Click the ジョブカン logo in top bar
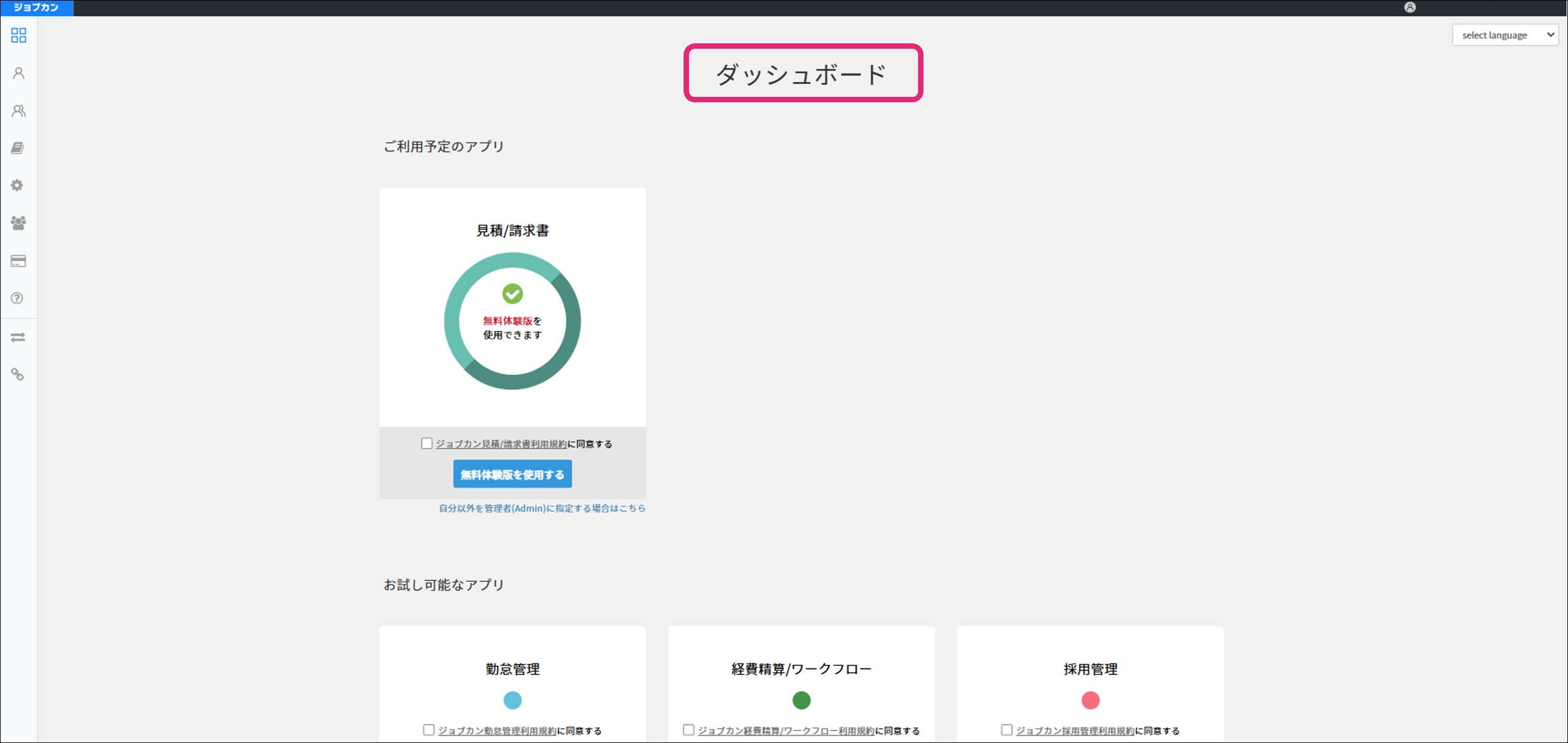This screenshot has width=1568, height=743. [x=37, y=7]
